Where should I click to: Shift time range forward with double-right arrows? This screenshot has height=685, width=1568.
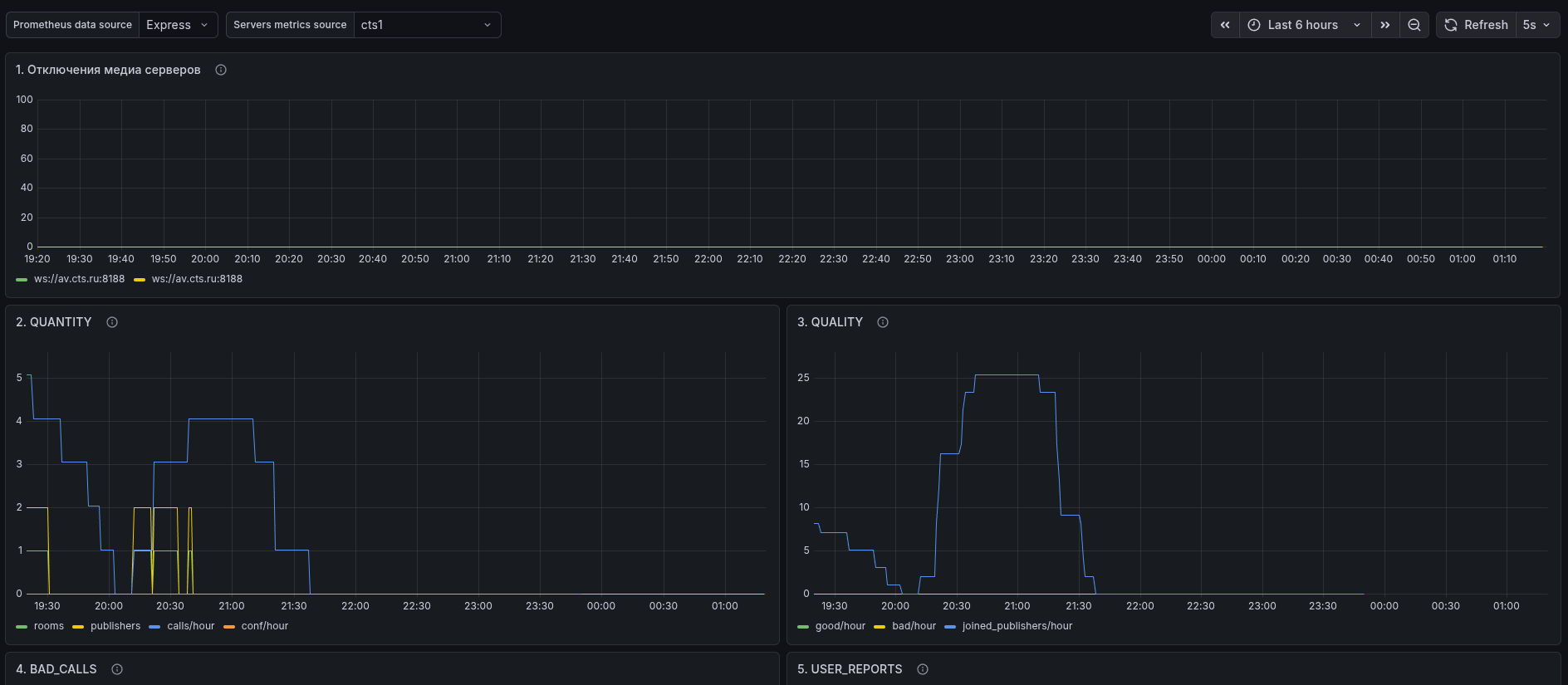[x=1384, y=25]
